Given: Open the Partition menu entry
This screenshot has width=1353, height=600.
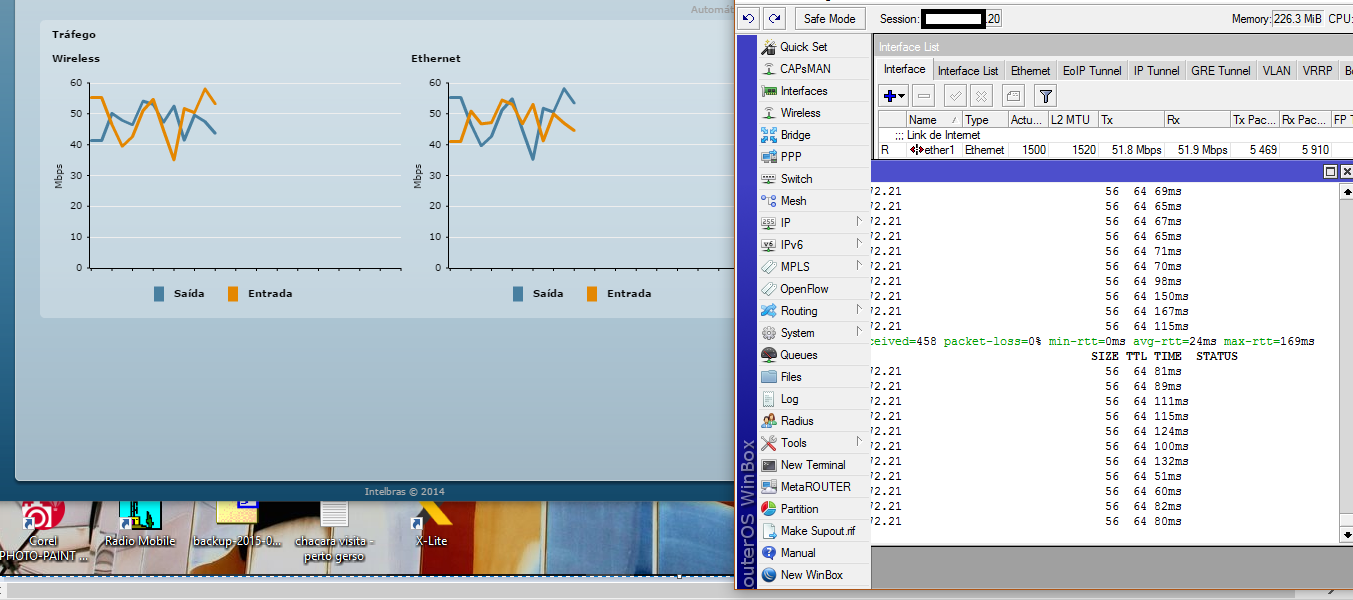Looking at the screenshot, I should pos(799,509).
